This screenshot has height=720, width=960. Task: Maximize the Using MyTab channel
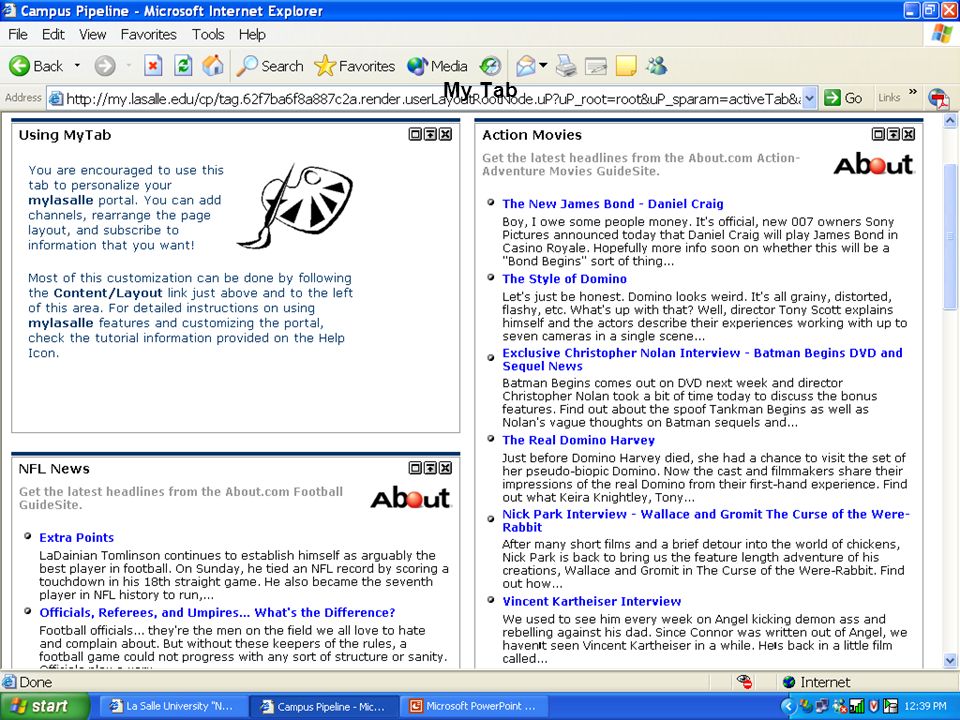415,134
